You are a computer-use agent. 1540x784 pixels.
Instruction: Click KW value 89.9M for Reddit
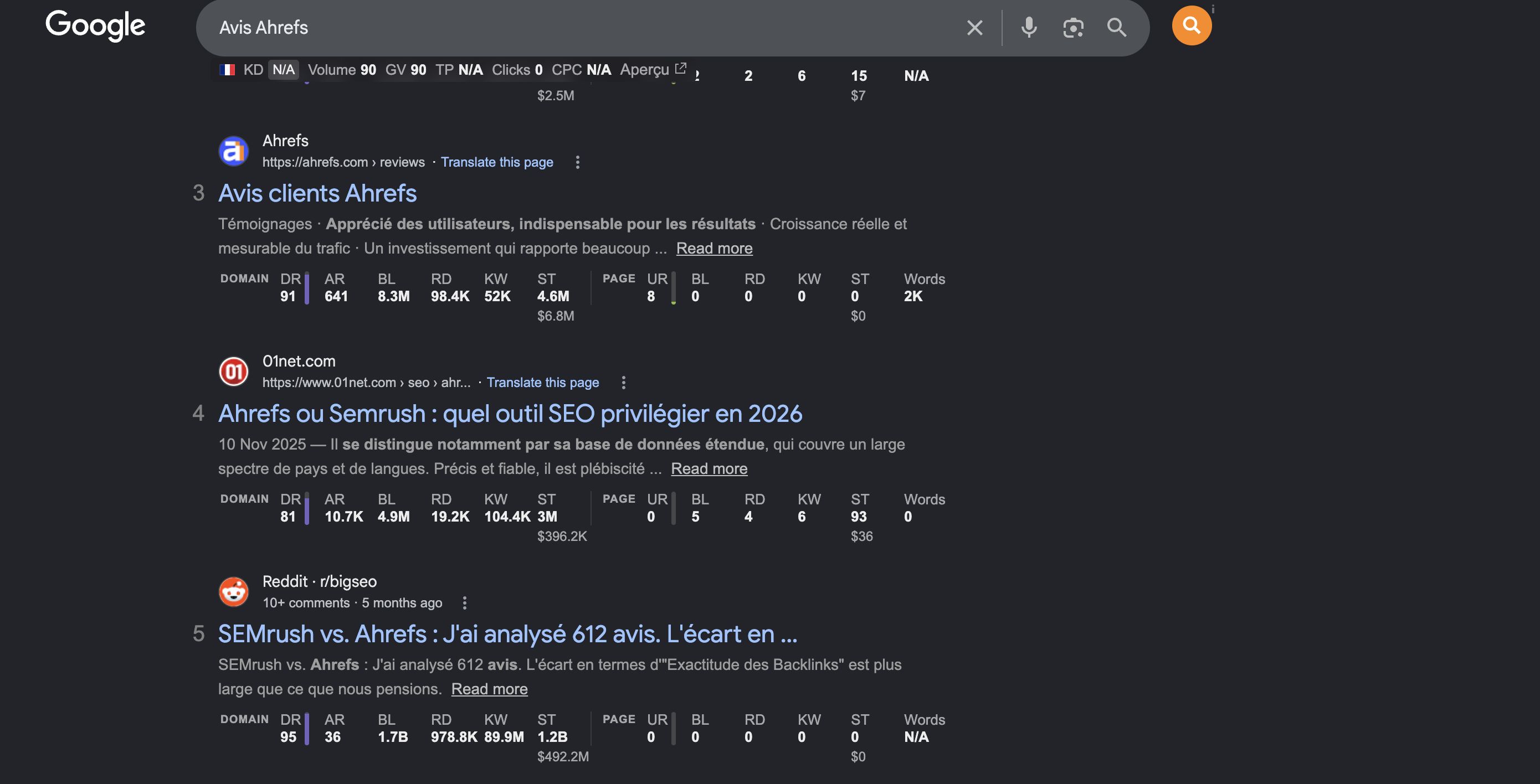point(504,737)
